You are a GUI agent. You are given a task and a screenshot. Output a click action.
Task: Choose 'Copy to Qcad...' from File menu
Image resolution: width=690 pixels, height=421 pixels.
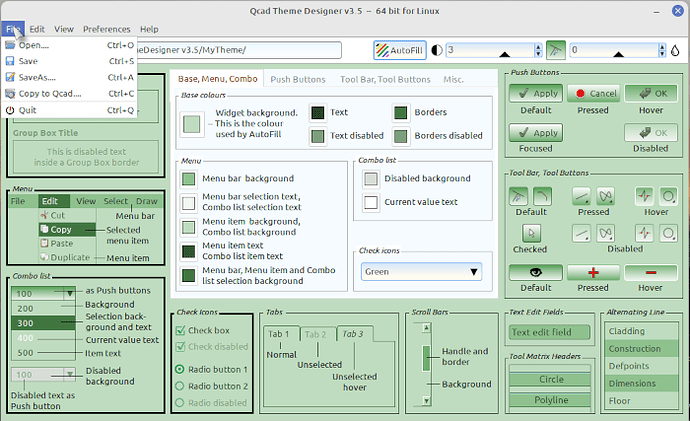click(x=49, y=94)
